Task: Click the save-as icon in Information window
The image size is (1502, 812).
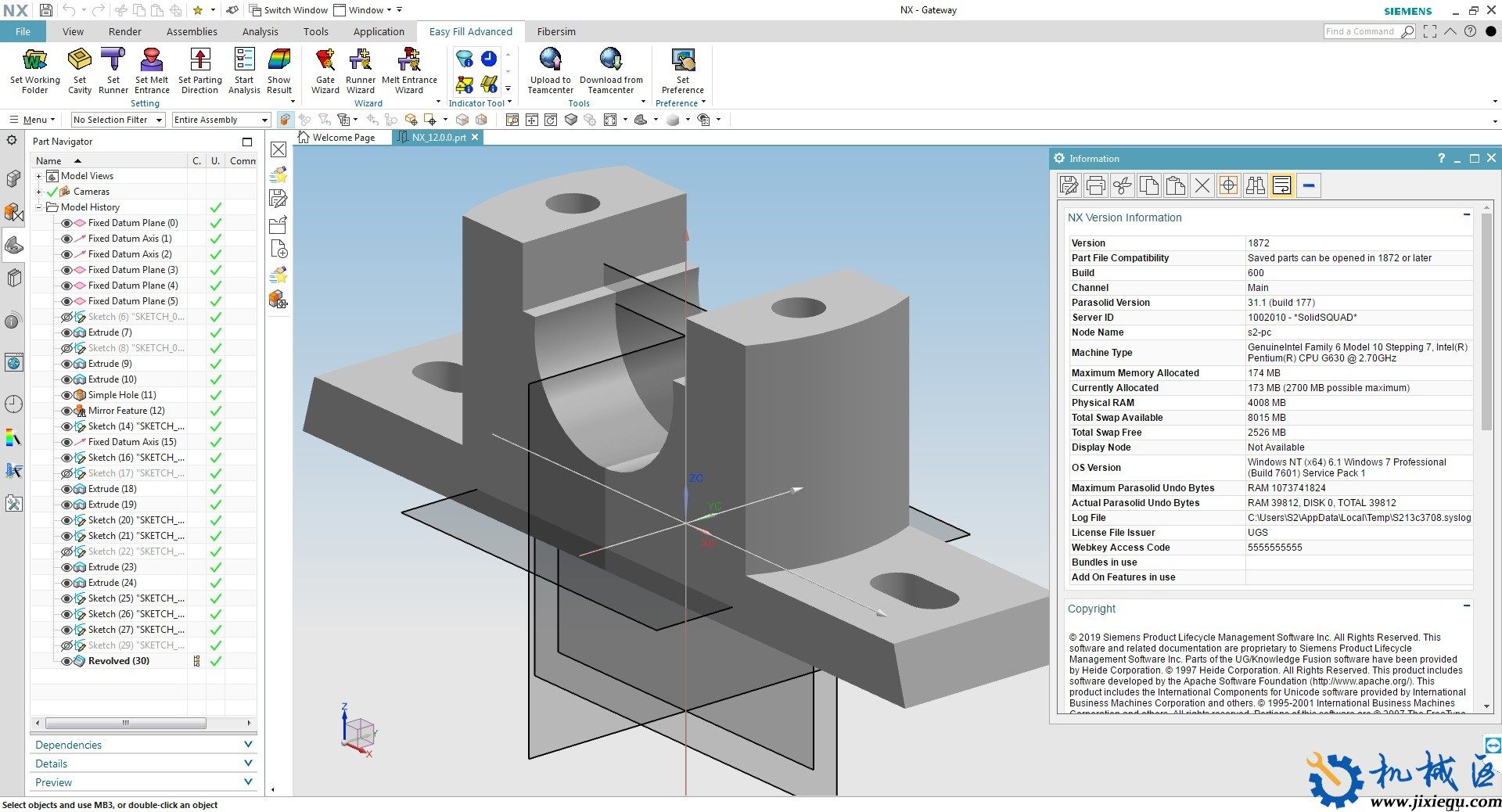Action: click(1069, 185)
